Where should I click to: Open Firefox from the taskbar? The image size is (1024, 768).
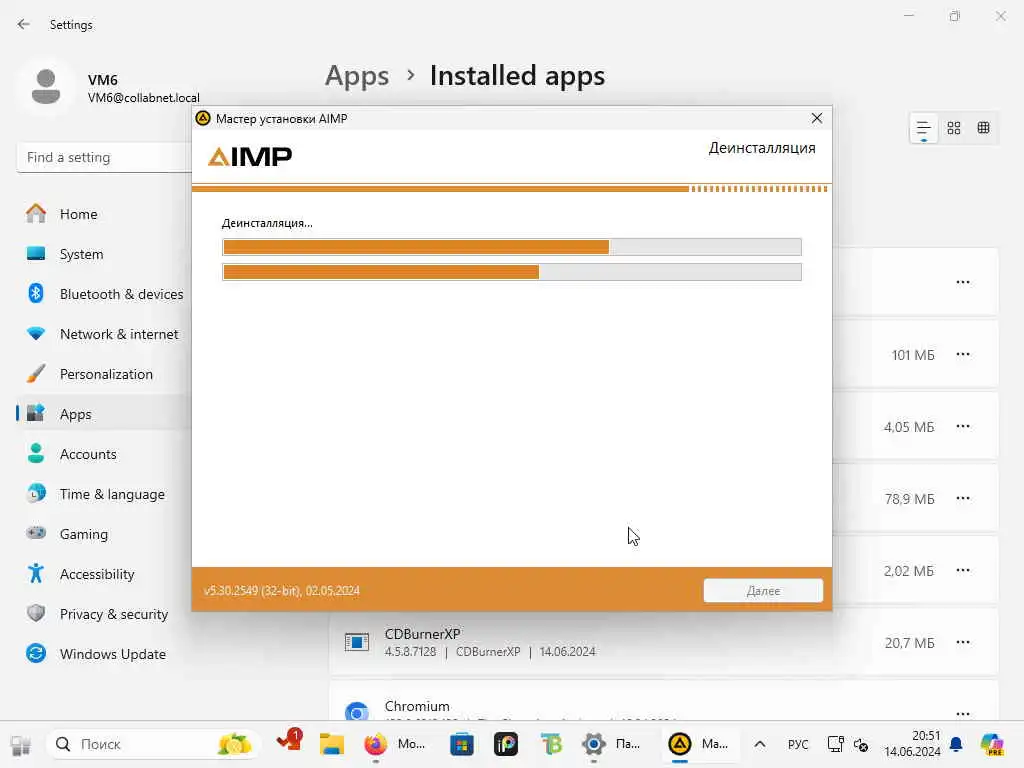click(376, 744)
